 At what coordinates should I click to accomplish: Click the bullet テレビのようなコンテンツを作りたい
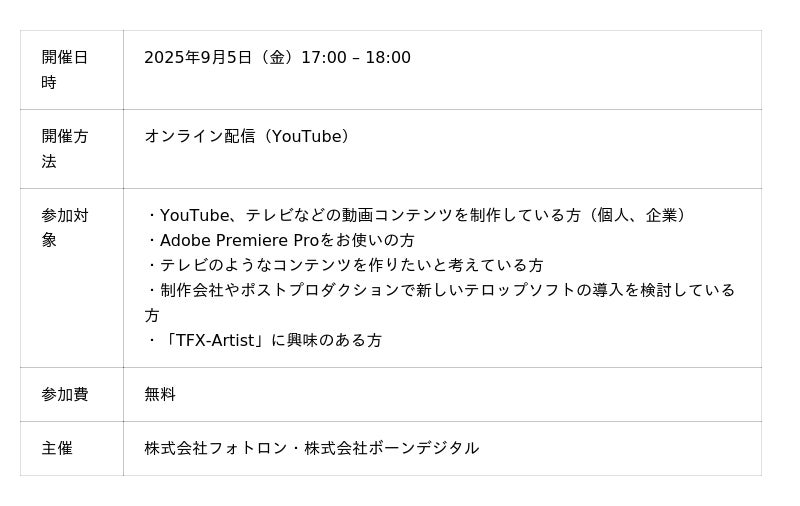[x=345, y=266]
